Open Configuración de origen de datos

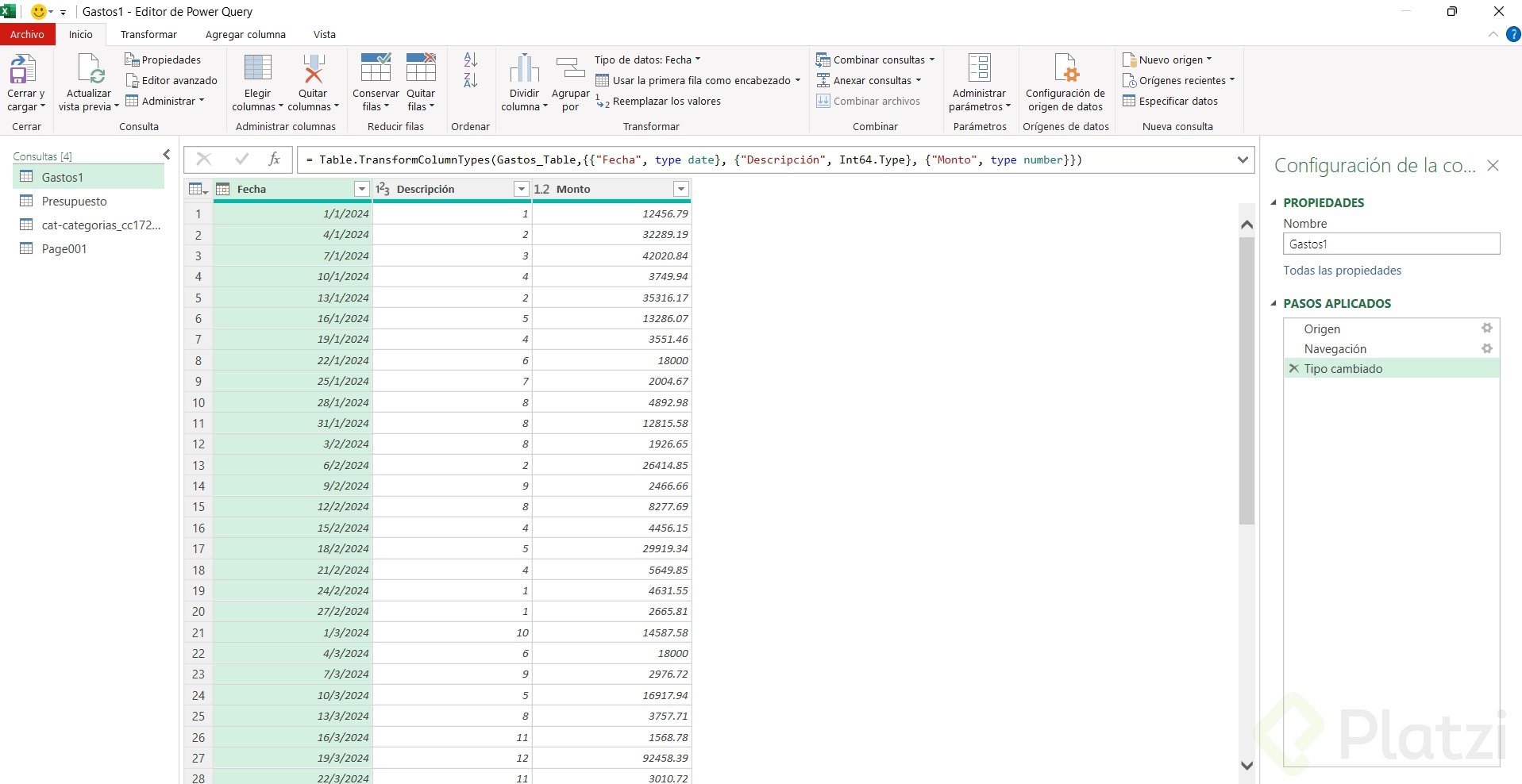point(1065,70)
